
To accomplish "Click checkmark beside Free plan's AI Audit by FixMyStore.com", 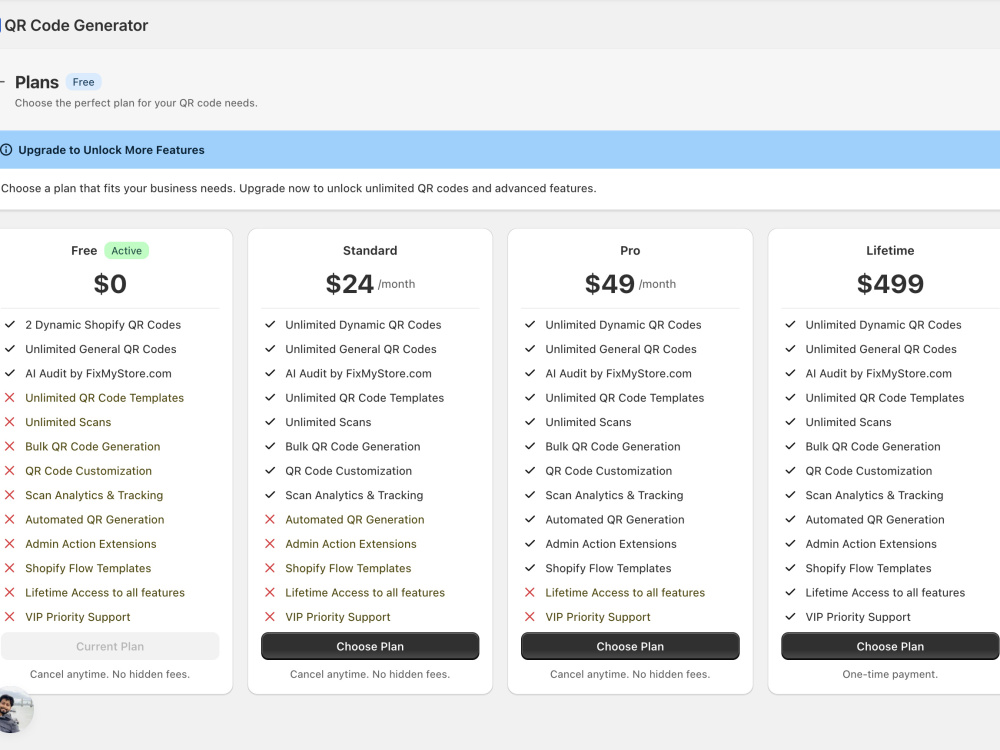I will click(10, 372).
